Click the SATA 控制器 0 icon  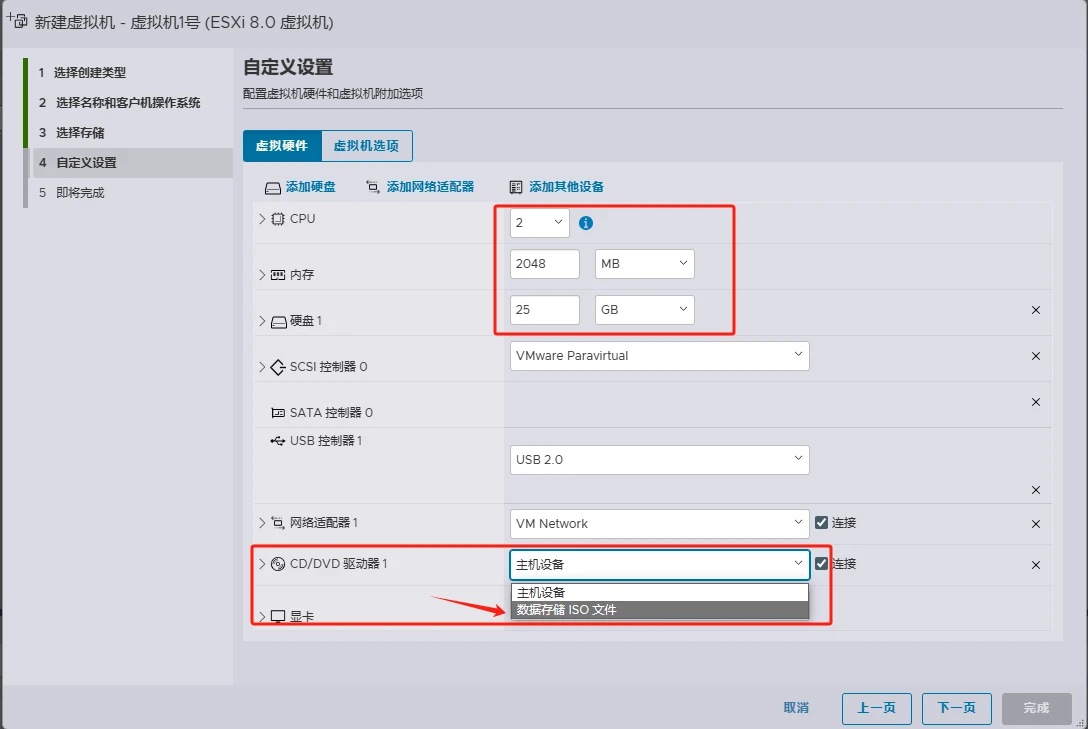click(278, 413)
